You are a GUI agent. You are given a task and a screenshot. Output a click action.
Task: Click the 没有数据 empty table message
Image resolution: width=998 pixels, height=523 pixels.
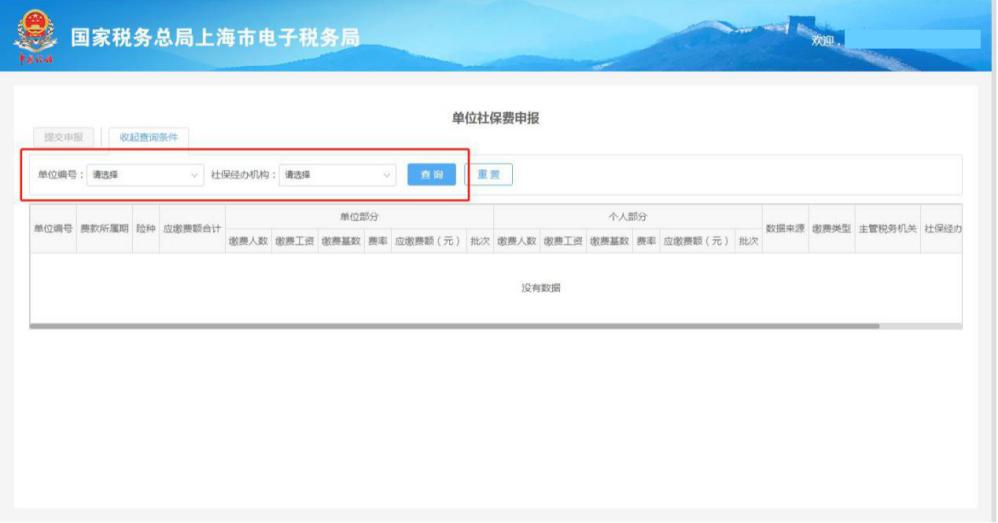click(541, 288)
